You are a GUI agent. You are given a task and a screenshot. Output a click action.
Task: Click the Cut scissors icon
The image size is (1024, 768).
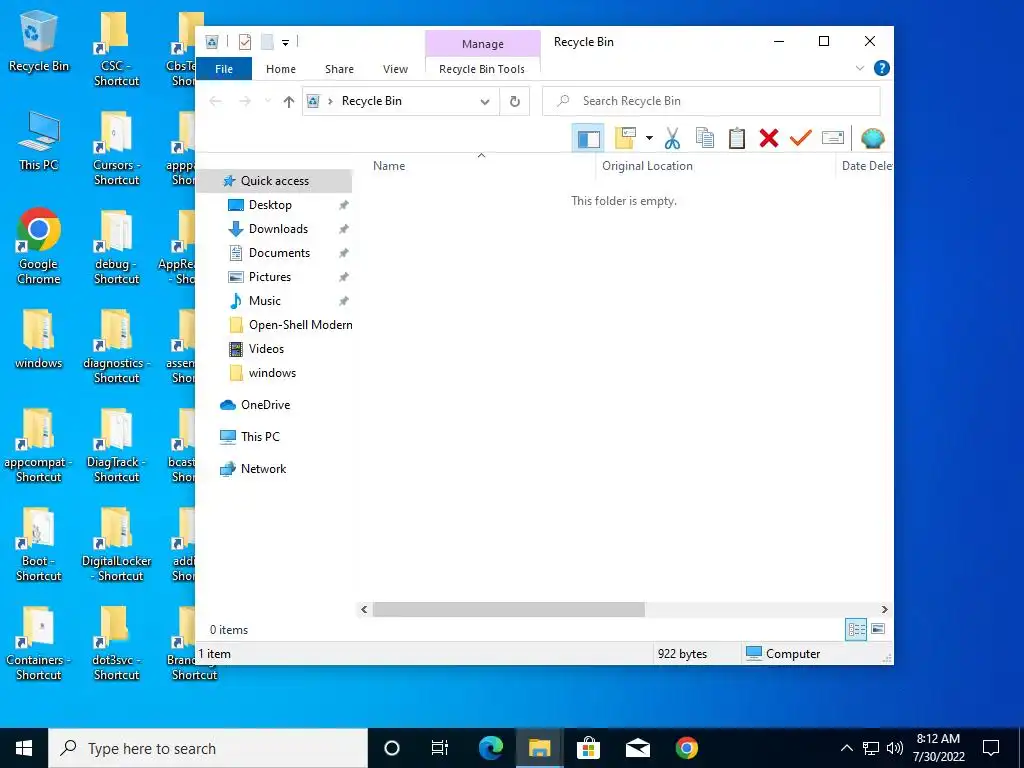(672, 138)
